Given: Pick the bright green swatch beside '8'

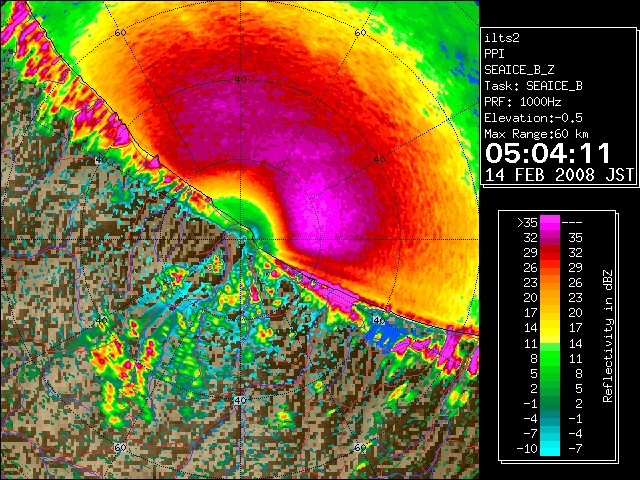Looking at the screenshot, I should point(550,359).
